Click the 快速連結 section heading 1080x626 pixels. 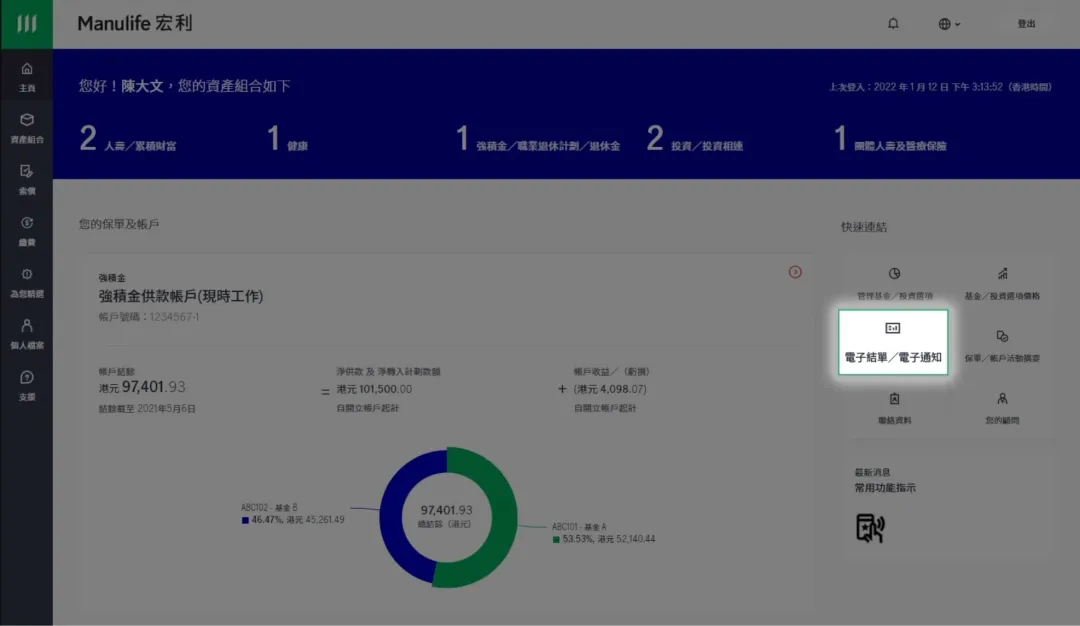(x=864, y=227)
